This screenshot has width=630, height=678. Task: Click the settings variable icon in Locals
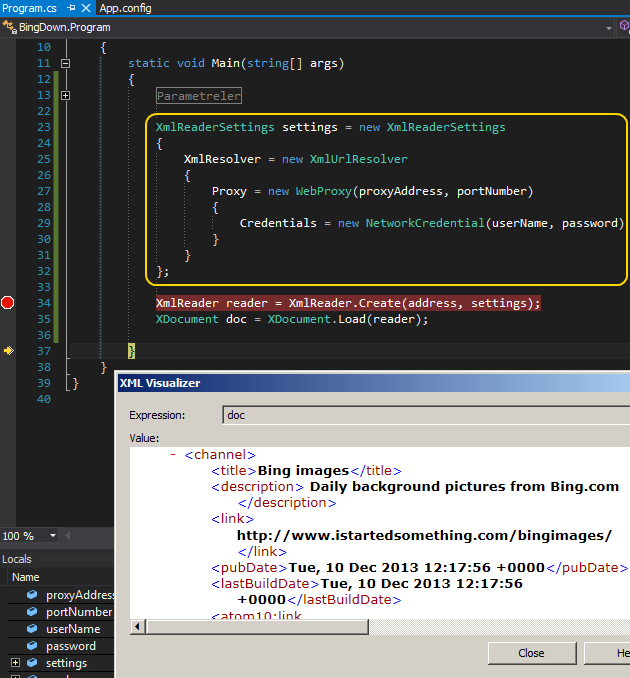[32, 663]
